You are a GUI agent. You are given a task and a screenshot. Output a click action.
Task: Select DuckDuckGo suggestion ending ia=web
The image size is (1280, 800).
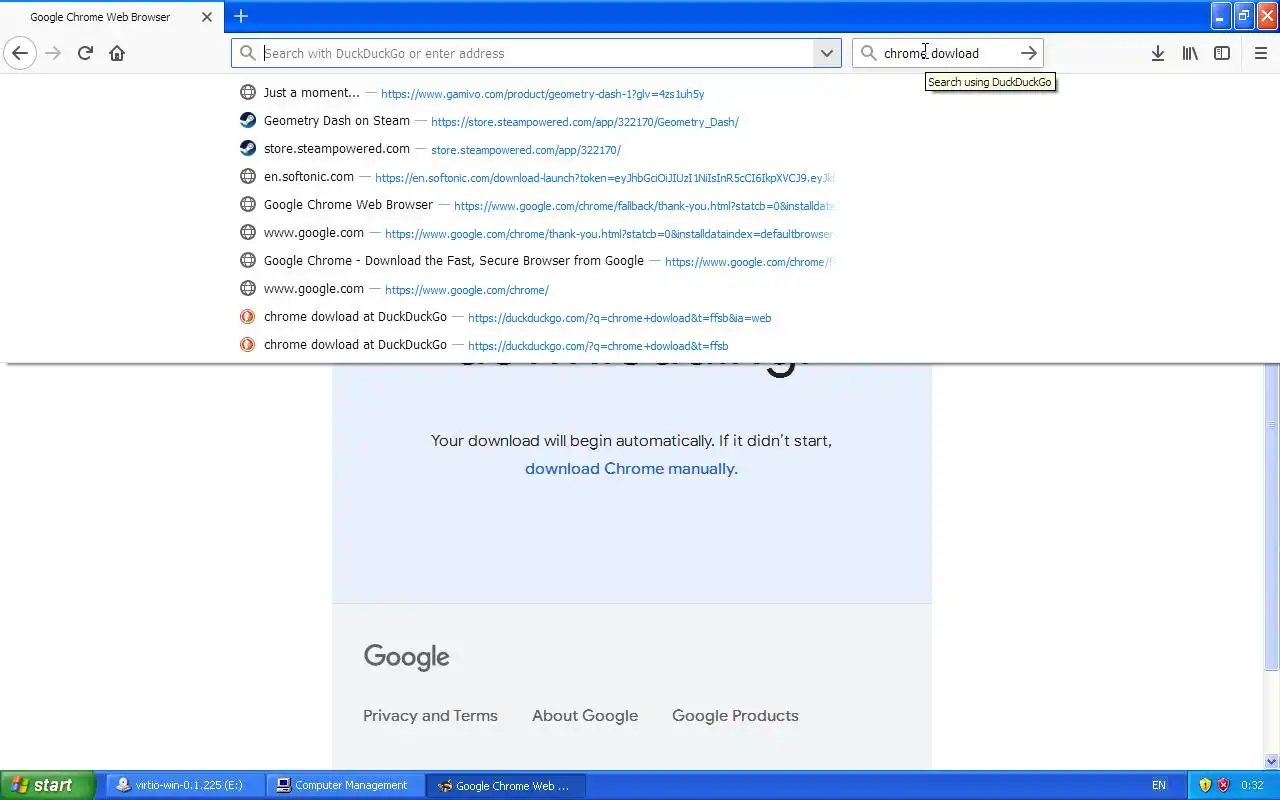pyautogui.click(x=537, y=317)
